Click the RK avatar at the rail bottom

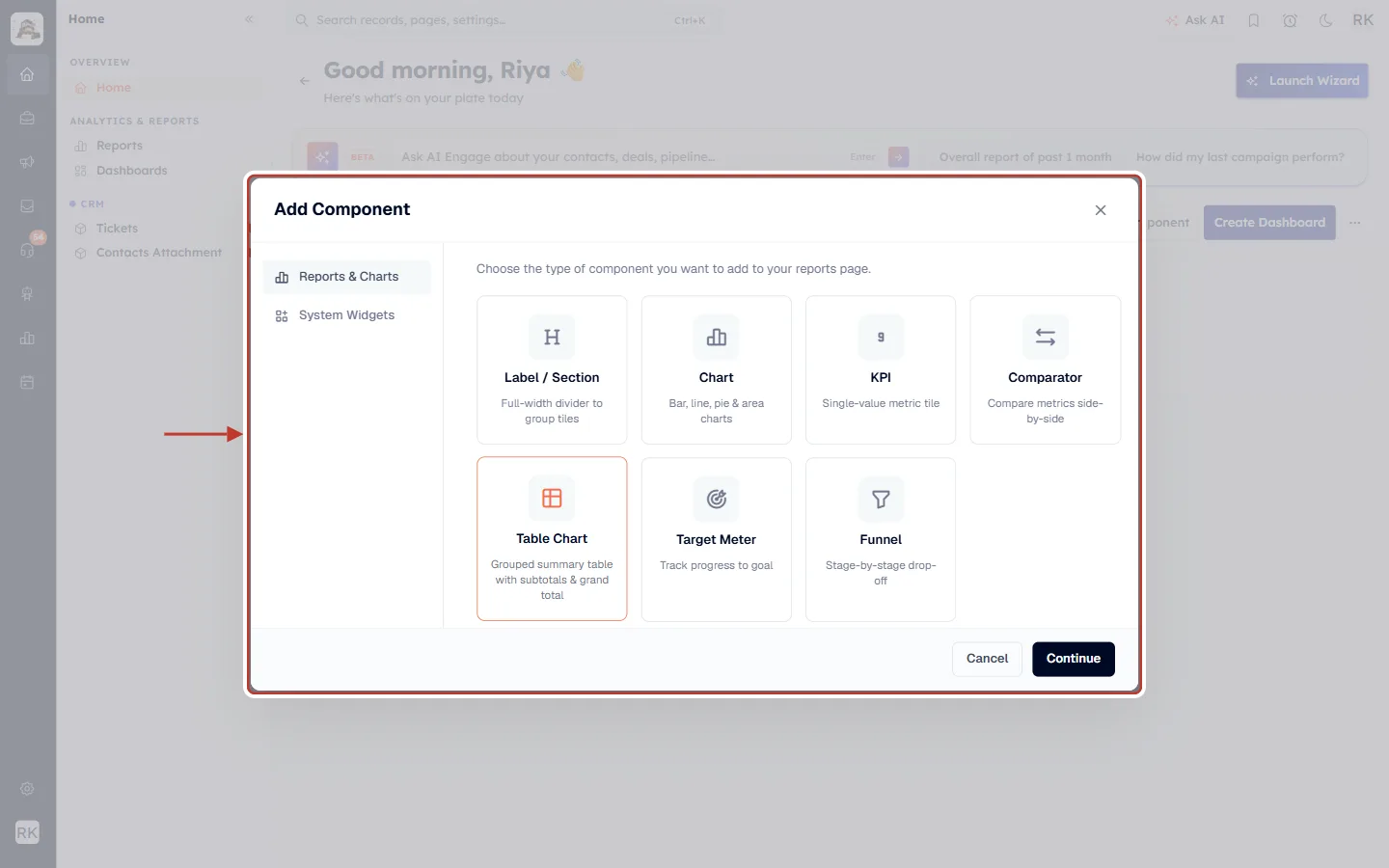pos(27,832)
